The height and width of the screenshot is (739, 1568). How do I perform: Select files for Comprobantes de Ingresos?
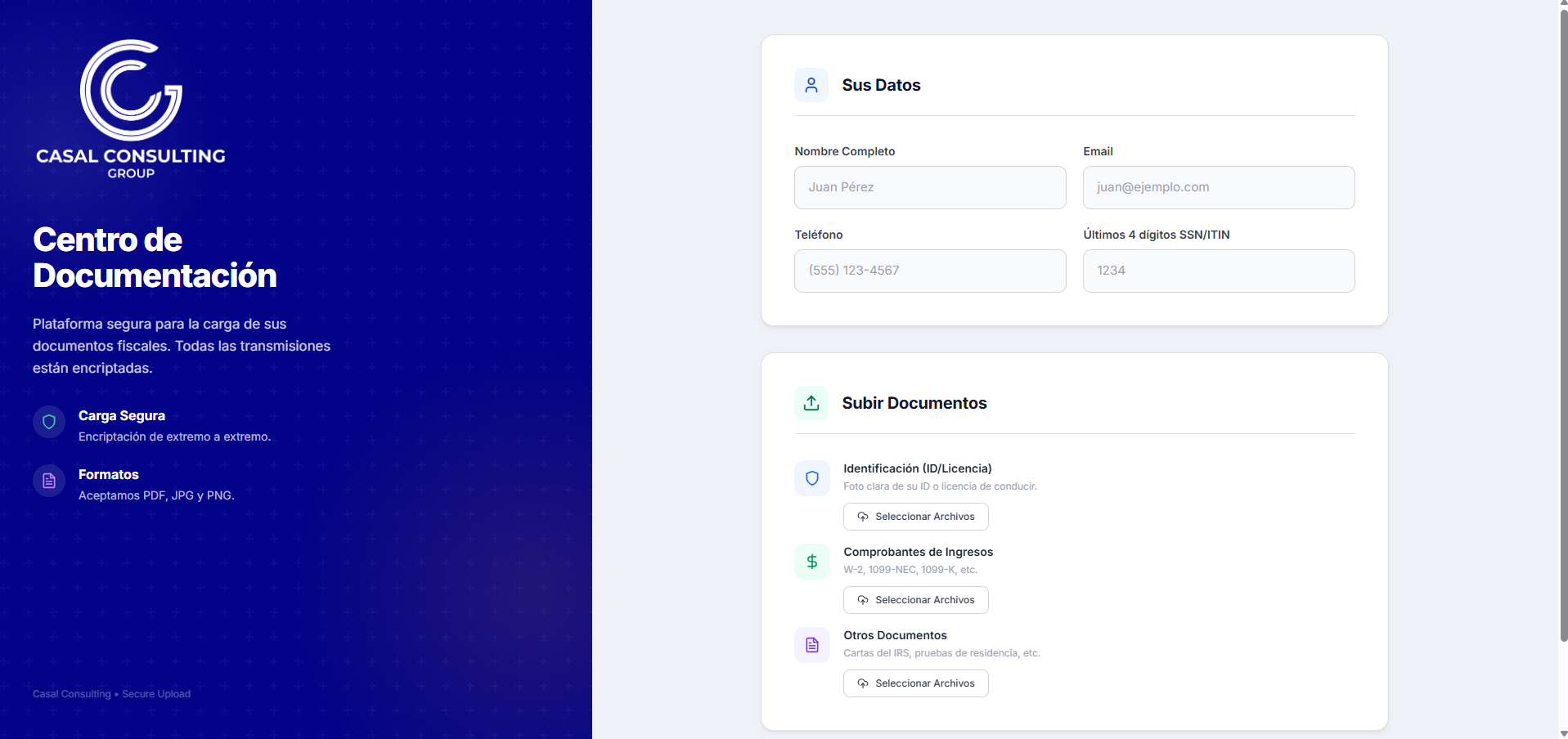(915, 600)
